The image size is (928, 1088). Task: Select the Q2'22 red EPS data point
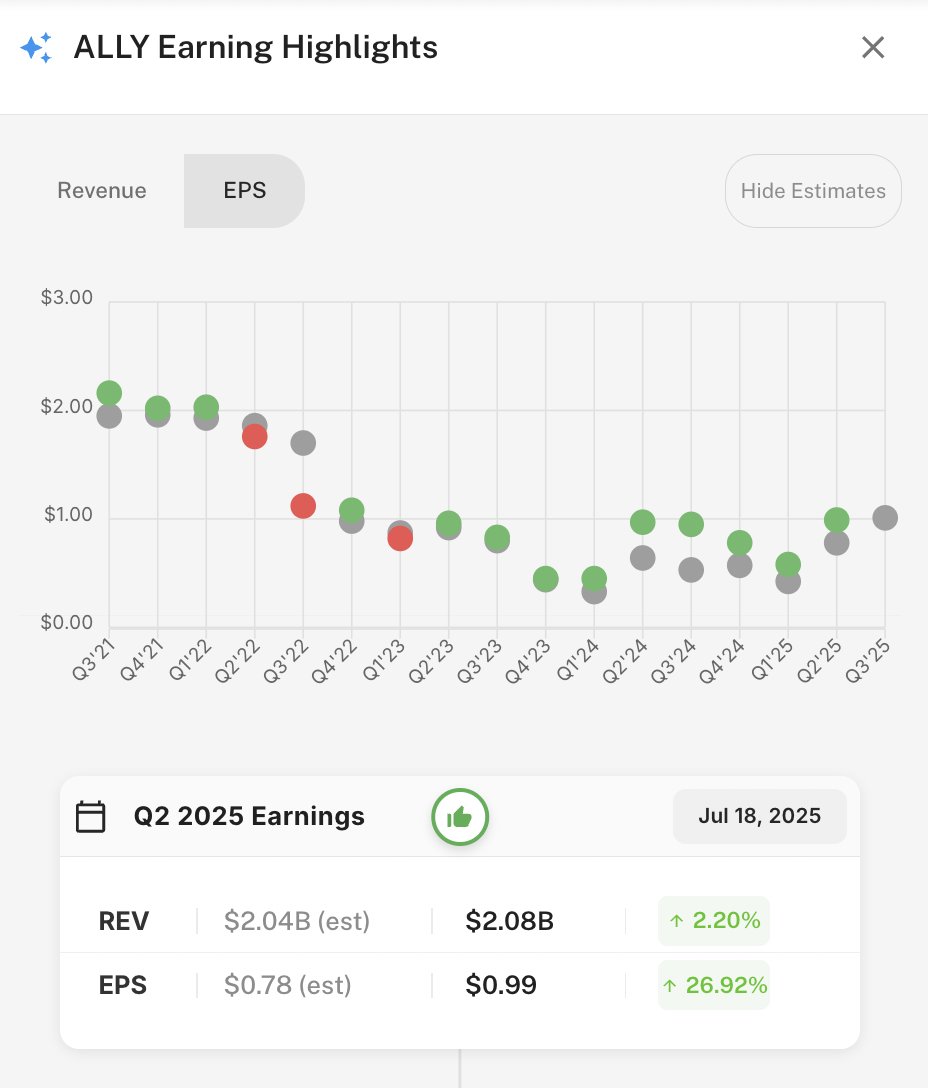coord(255,436)
